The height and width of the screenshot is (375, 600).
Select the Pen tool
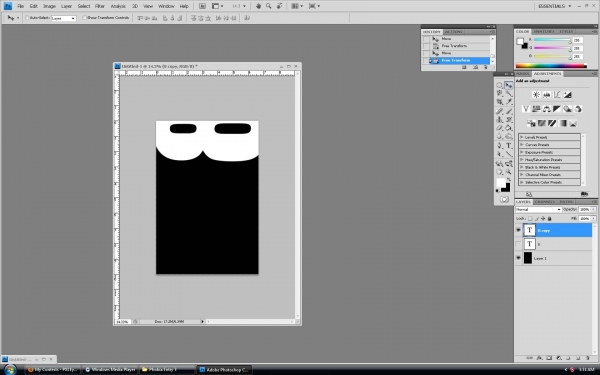click(499, 145)
